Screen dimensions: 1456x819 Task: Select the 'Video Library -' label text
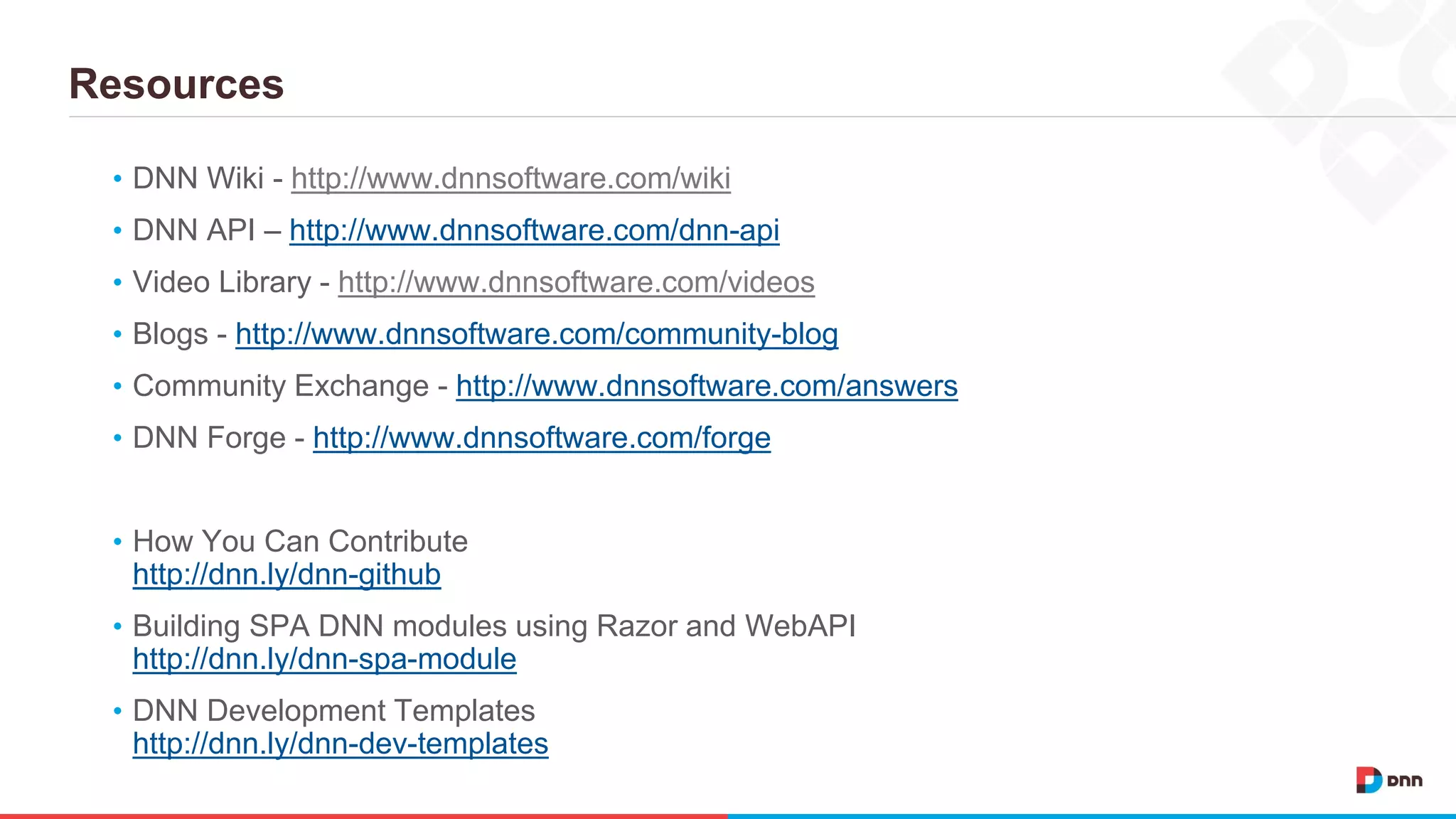click(231, 282)
